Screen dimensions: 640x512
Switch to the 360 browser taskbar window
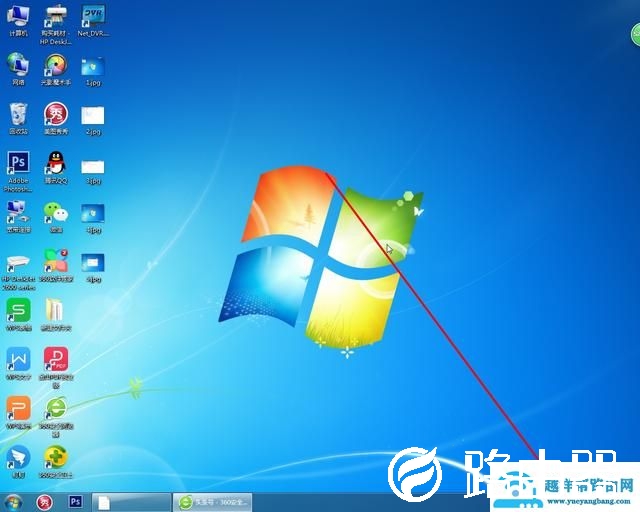pyautogui.click(x=213, y=502)
